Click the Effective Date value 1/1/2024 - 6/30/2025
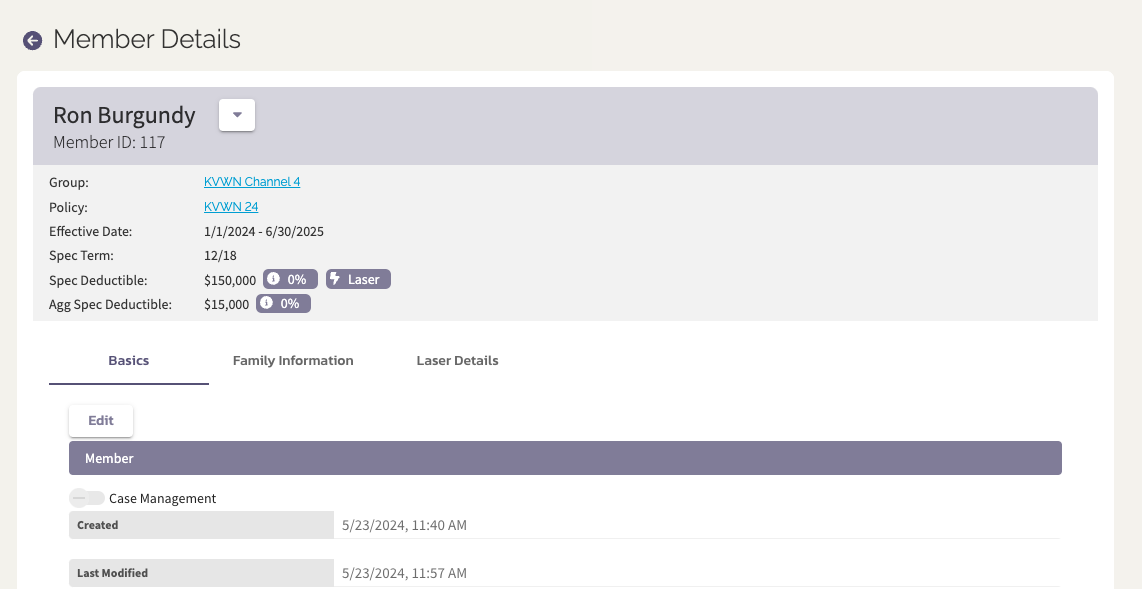1142x589 pixels. [264, 232]
